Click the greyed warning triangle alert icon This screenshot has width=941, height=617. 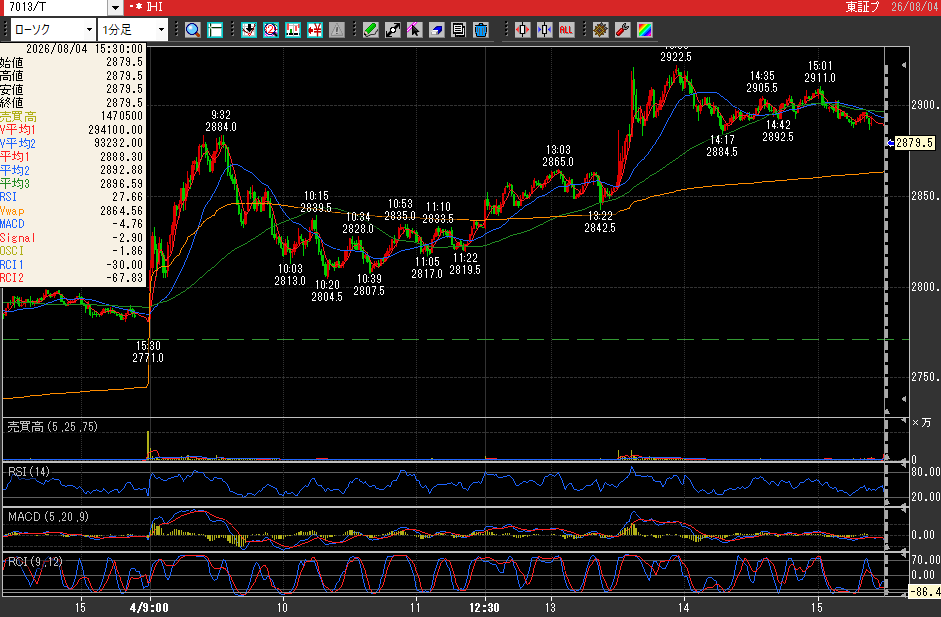tap(337, 29)
